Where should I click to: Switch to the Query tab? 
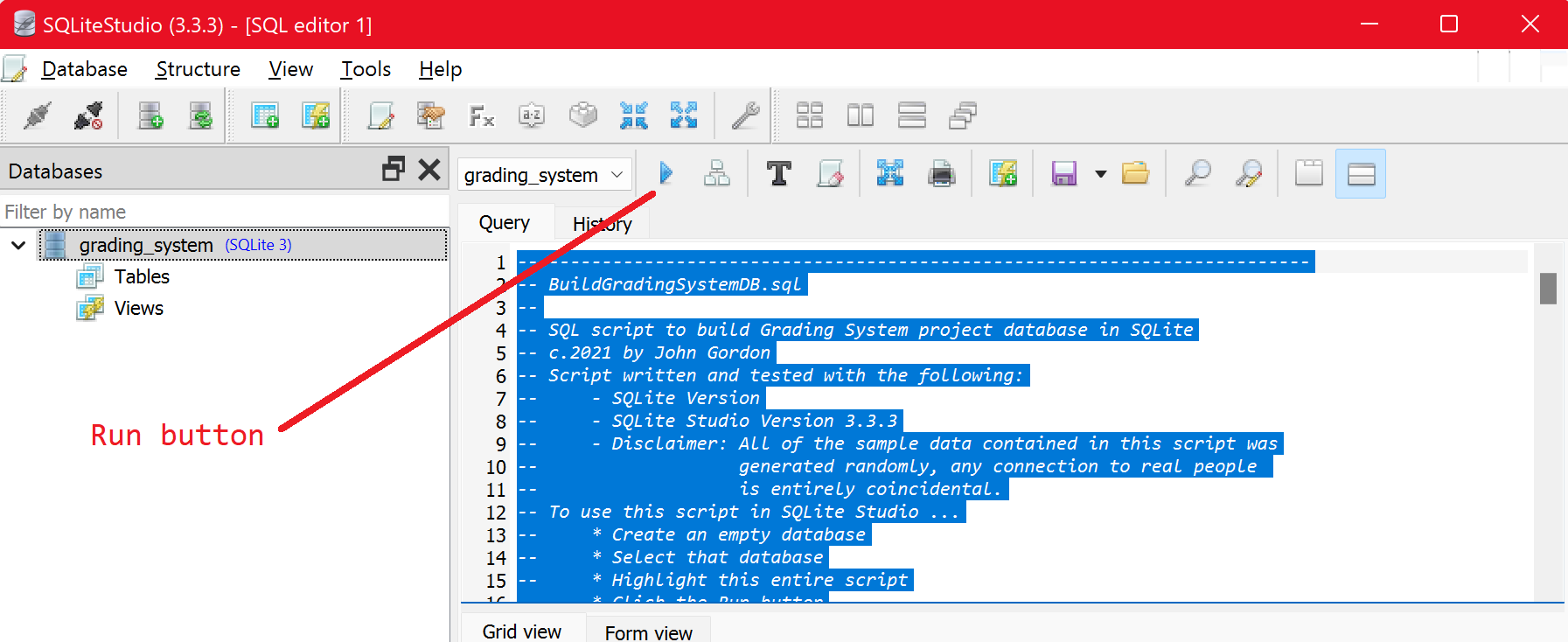point(505,223)
